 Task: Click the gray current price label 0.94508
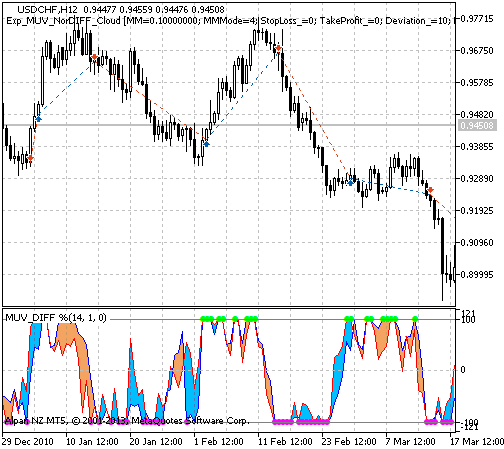pos(477,125)
